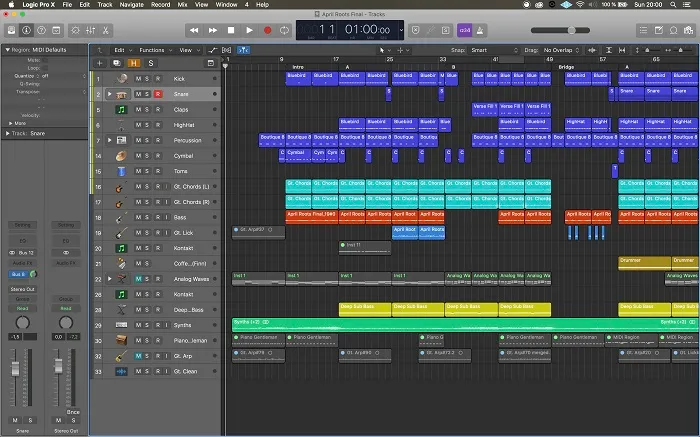Toggle the Show Automation icon

pos(213,50)
